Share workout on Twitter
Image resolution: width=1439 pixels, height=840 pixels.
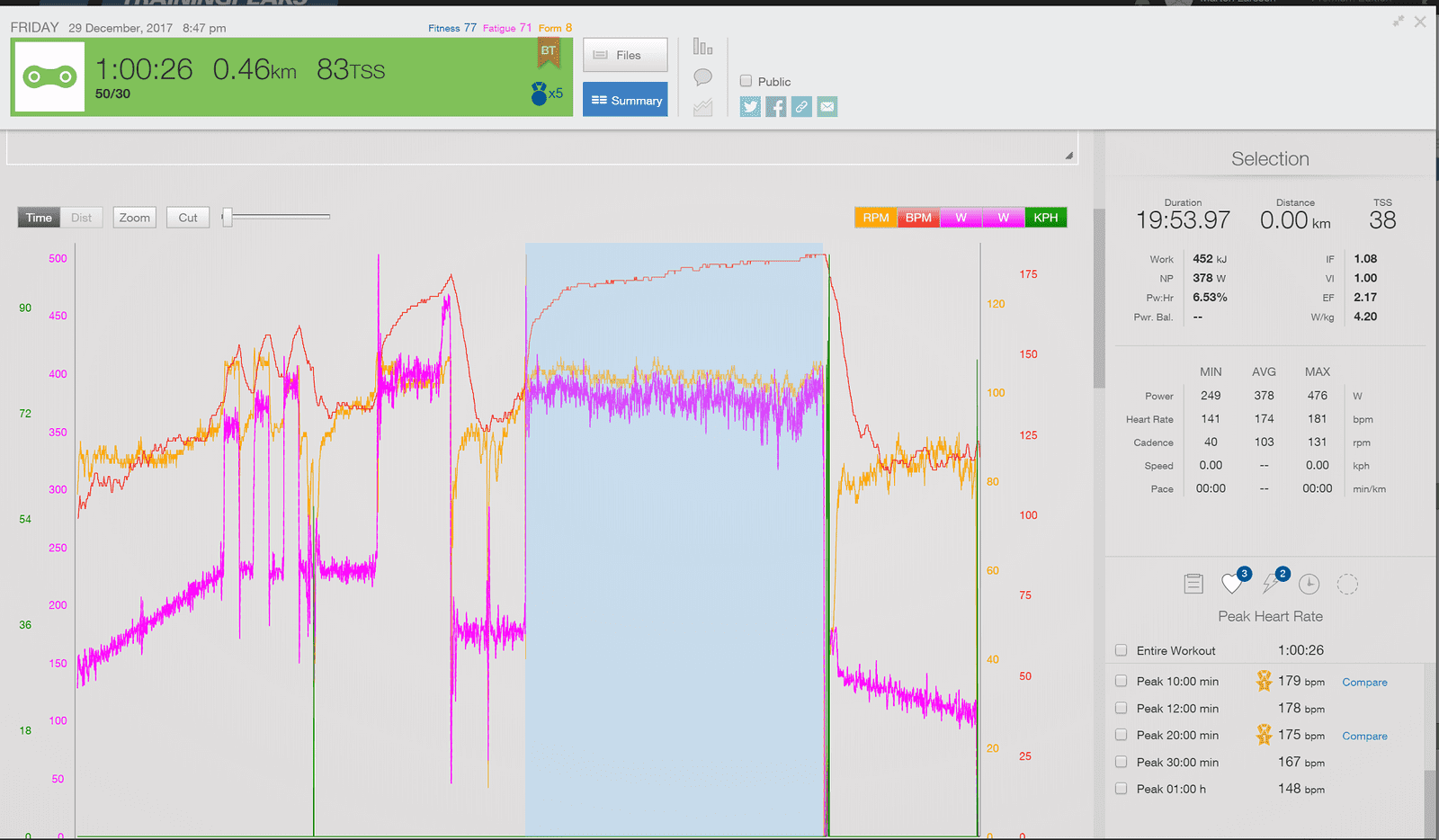tap(750, 107)
